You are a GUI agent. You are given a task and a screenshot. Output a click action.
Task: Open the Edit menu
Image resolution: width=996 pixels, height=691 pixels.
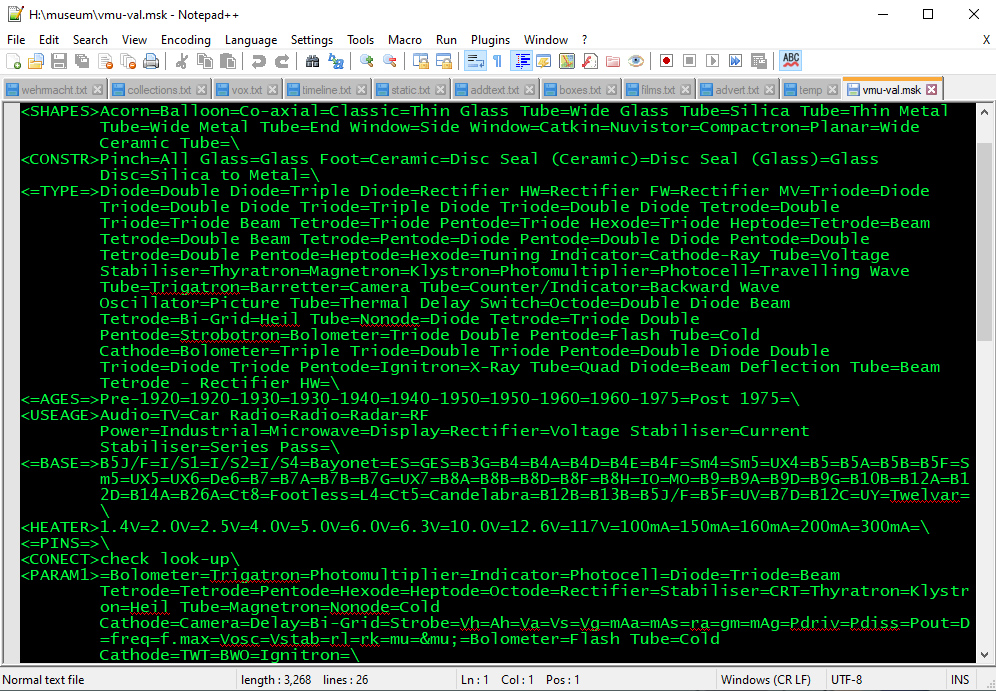(49, 40)
